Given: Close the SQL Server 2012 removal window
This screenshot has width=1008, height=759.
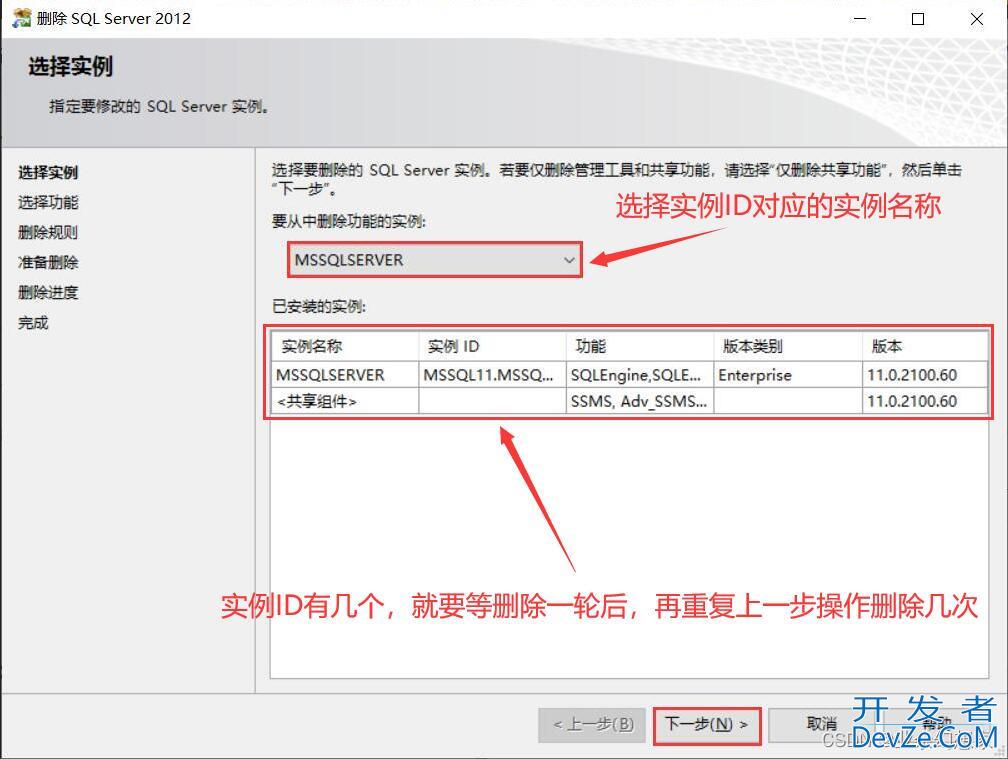Looking at the screenshot, I should tap(976, 19).
